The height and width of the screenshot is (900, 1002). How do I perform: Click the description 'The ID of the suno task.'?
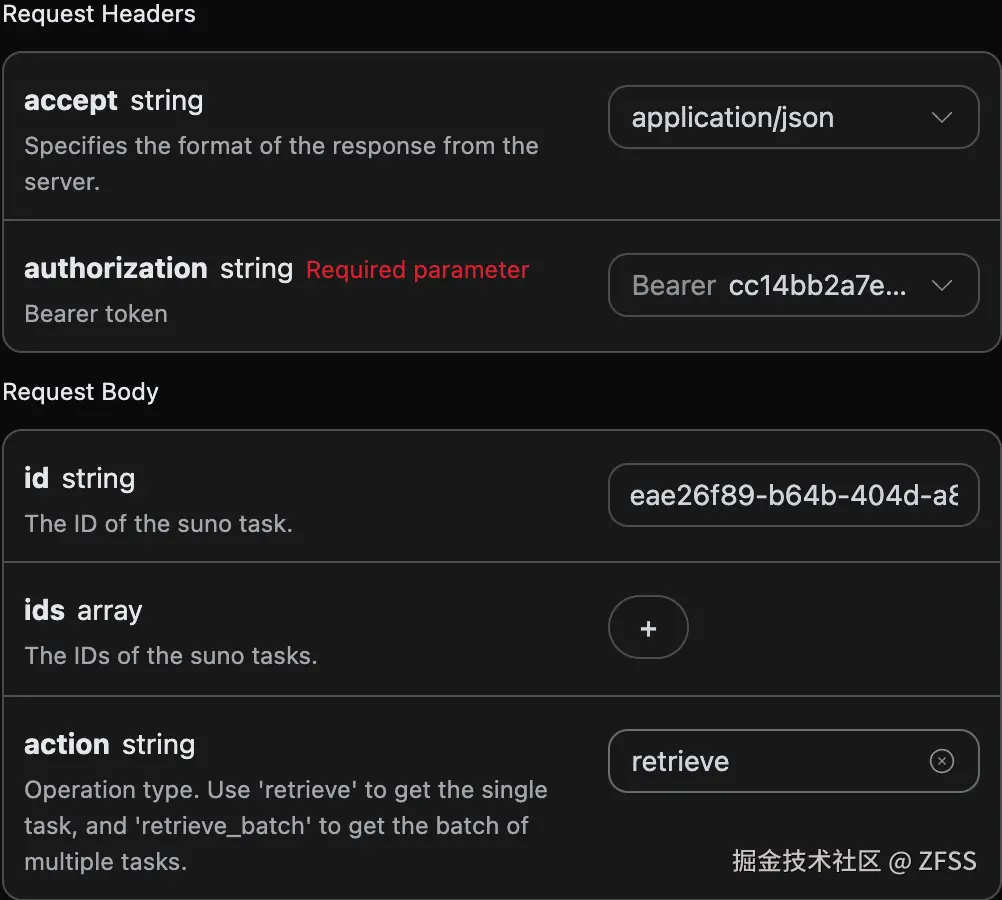[x=158, y=524]
